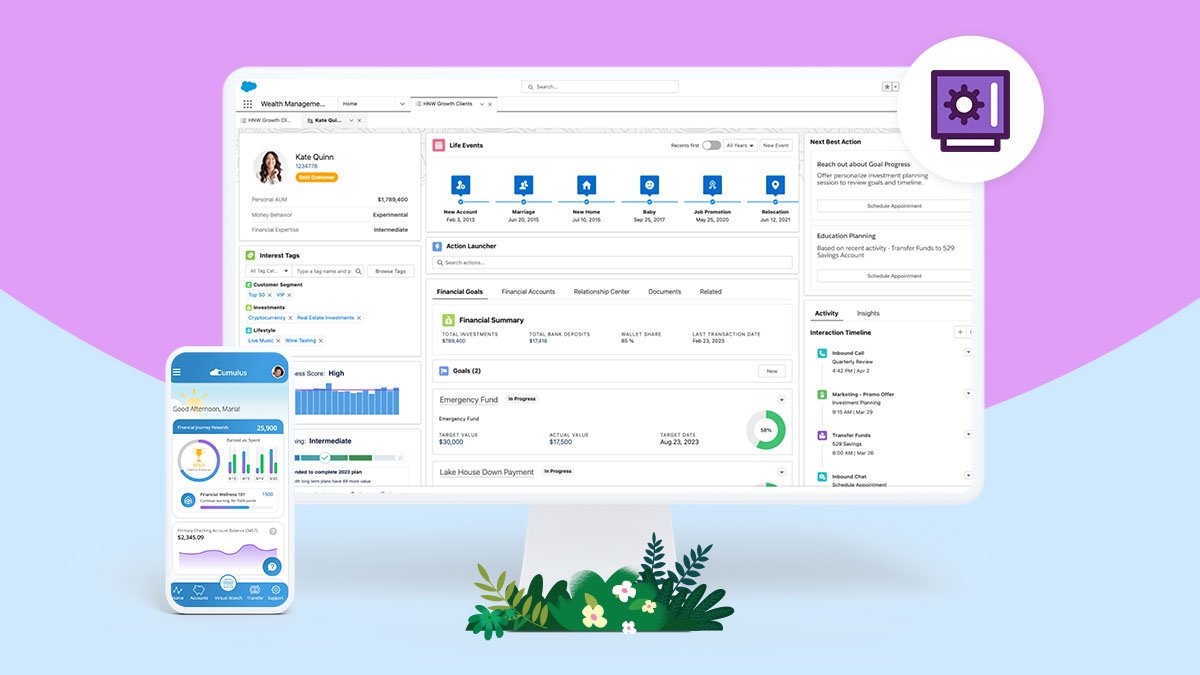Image resolution: width=1200 pixels, height=675 pixels.
Task: Open the All Years dropdown
Action: (740, 145)
